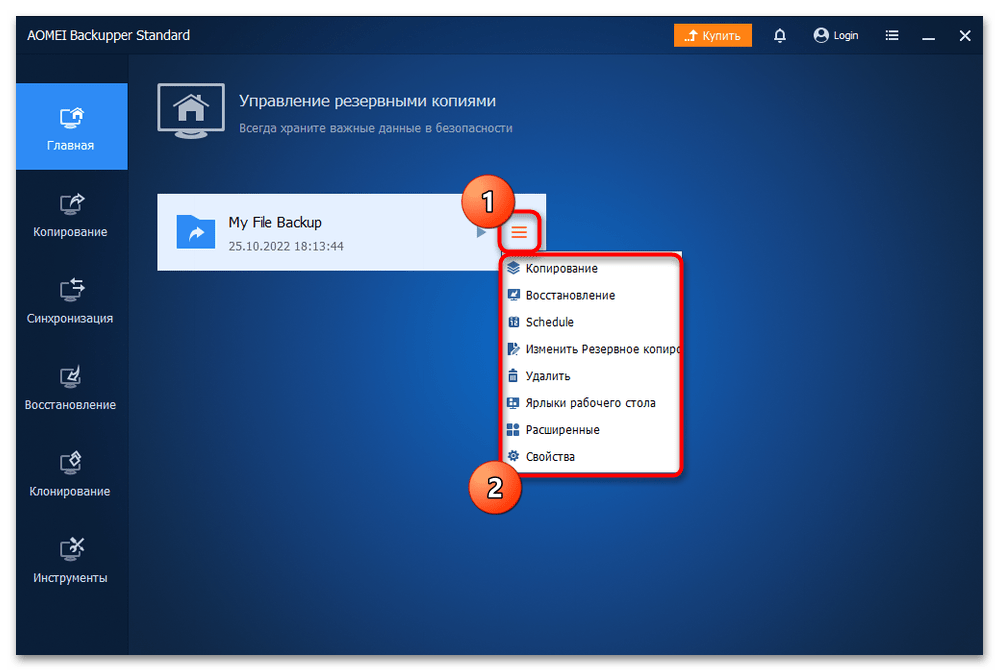Open the orange hamburger menu of backup task
999x671 pixels.
pos(519,233)
